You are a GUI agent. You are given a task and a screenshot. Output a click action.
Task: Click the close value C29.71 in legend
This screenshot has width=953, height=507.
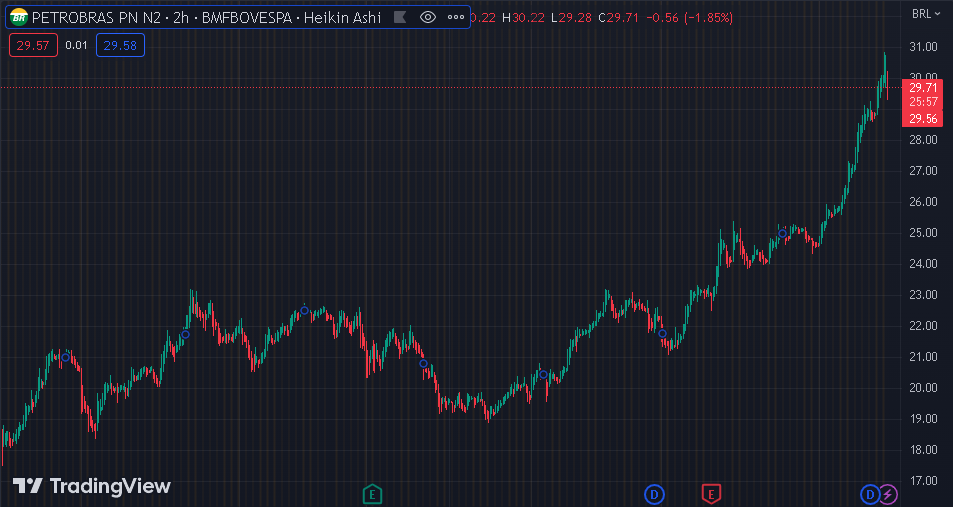618,18
